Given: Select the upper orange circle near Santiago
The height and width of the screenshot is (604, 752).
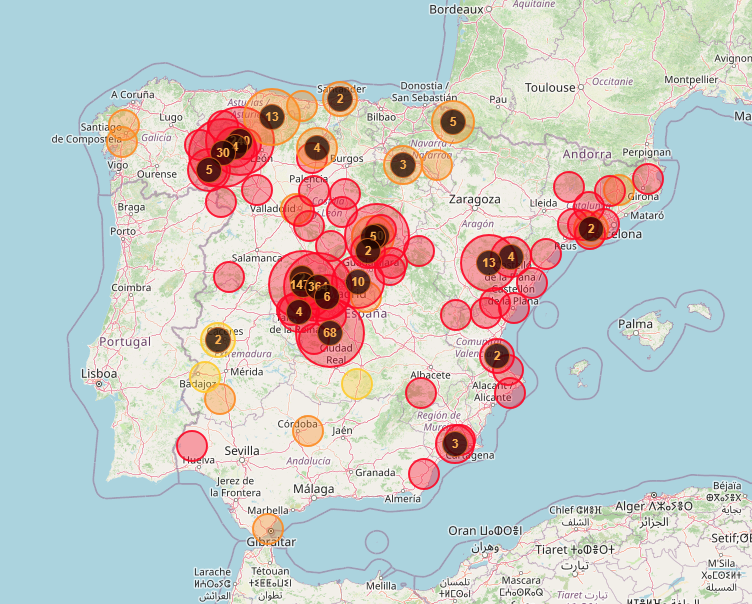Looking at the screenshot, I should point(124,125).
